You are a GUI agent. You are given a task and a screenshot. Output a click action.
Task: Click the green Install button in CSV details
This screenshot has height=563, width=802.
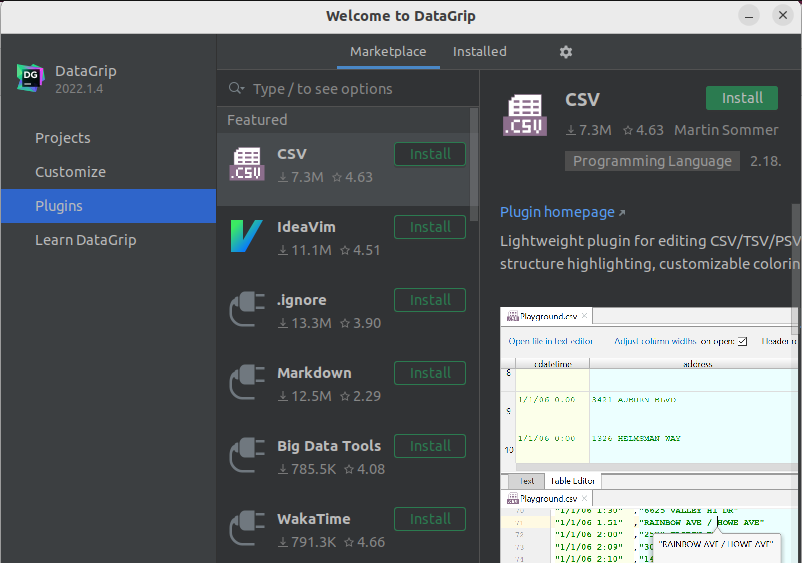(x=742, y=98)
